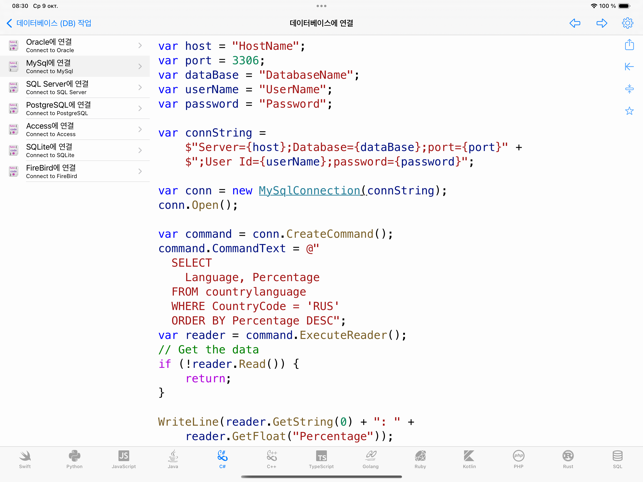Tap chevron on MySql row
This screenshot has width=643, height=482.
(140, 66)
